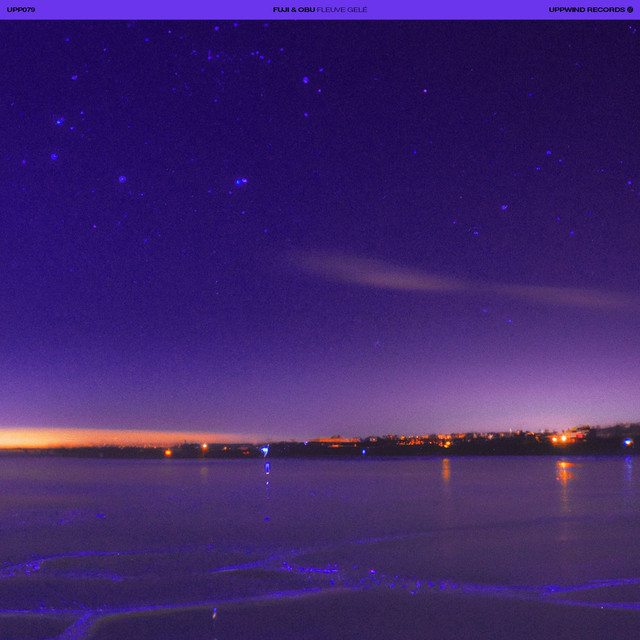Image resolution: width=640 pixels, height=640 pixels.
Task: Open the UPPWIND RECORDS label text
Action: click(586, 9)
